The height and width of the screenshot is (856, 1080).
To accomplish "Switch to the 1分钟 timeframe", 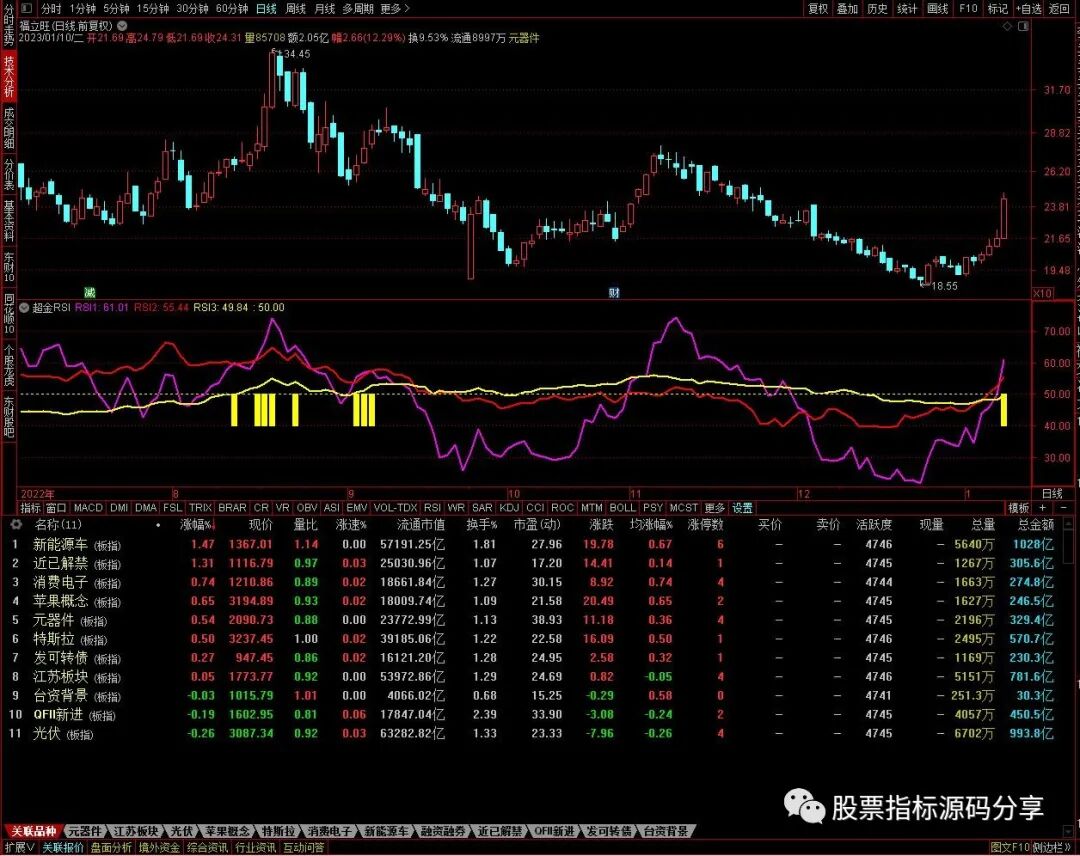I will (x=83, y=9).
